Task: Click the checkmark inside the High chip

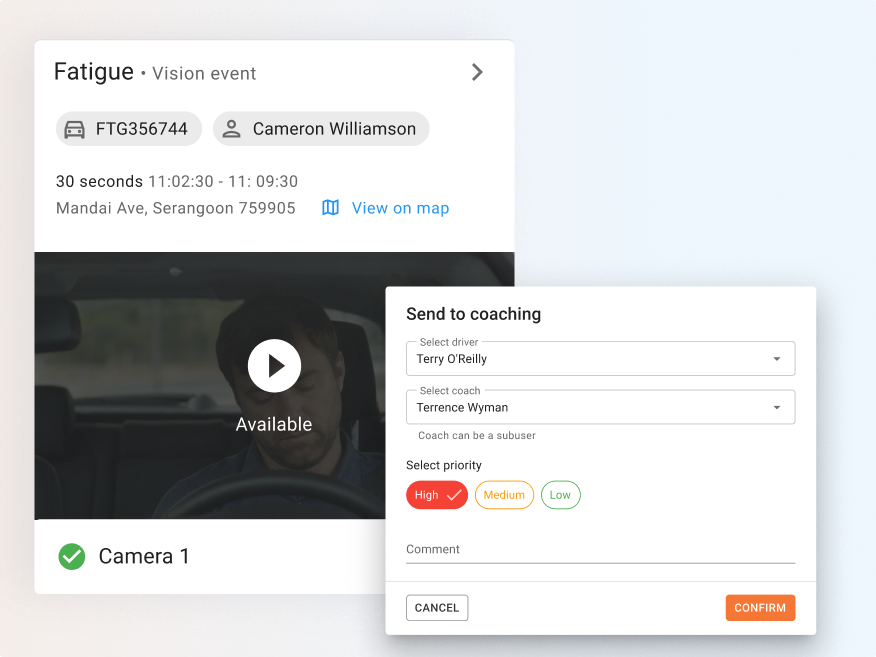Action: (x=454, y=495)
